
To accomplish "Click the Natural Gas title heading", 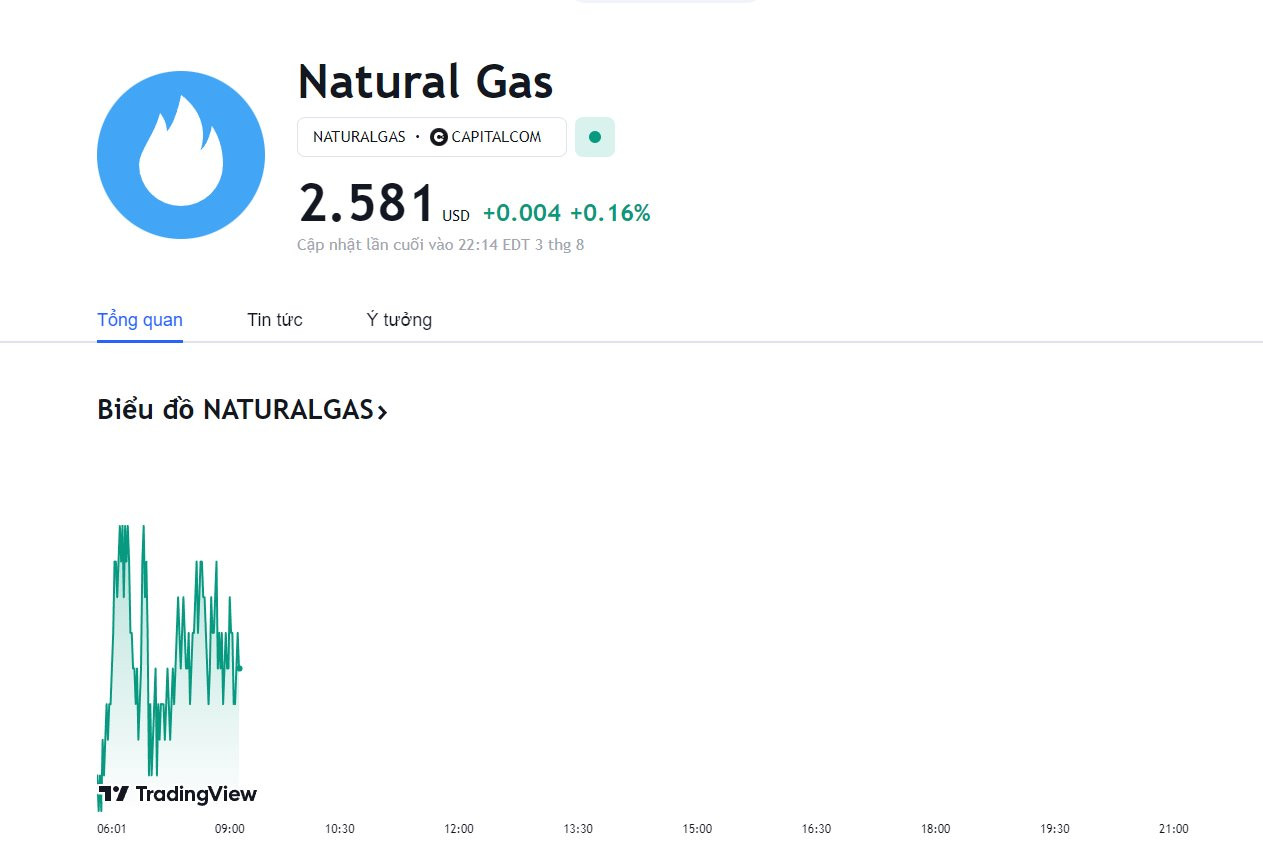I will pos(425,82).
